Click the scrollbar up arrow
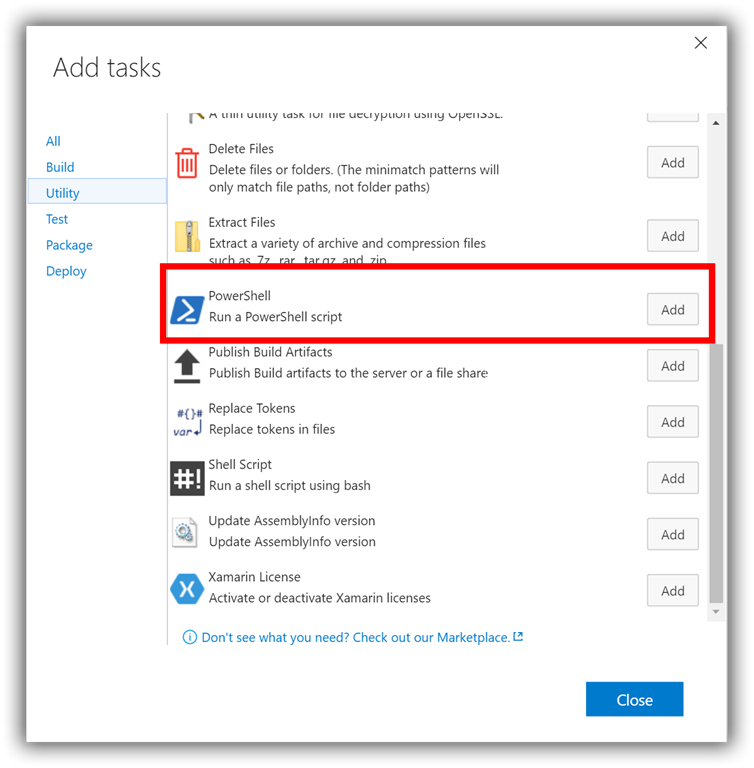The height and width of the screenshot is (768, 754). point(715,123)
